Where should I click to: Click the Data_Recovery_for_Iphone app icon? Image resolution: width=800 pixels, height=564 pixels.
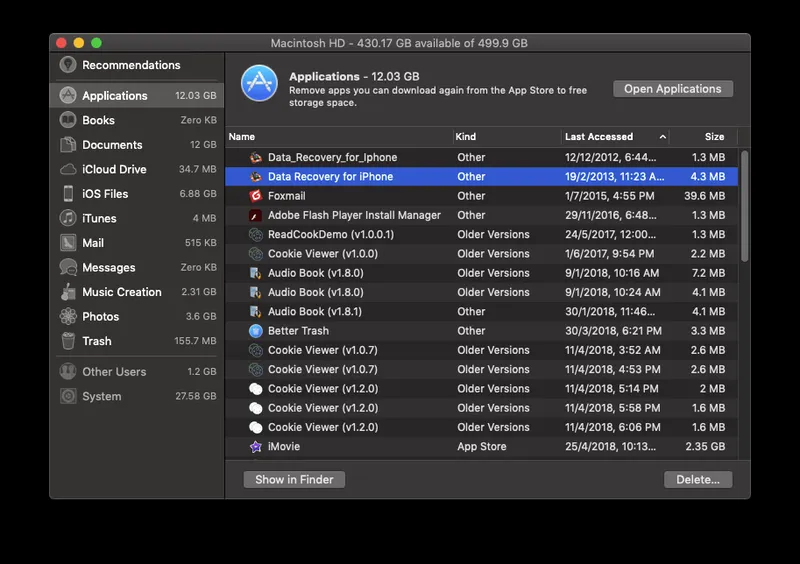256,157
